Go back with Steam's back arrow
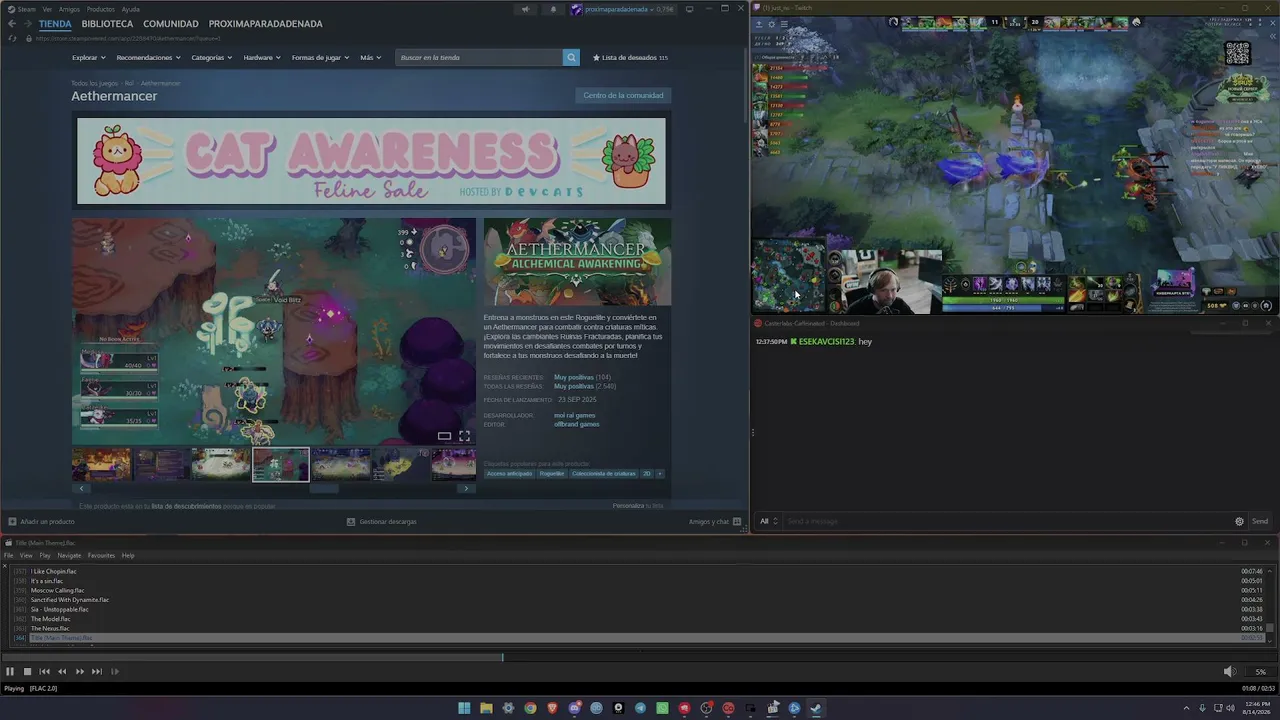The image size is (1280, 720). tap(12, 24)
